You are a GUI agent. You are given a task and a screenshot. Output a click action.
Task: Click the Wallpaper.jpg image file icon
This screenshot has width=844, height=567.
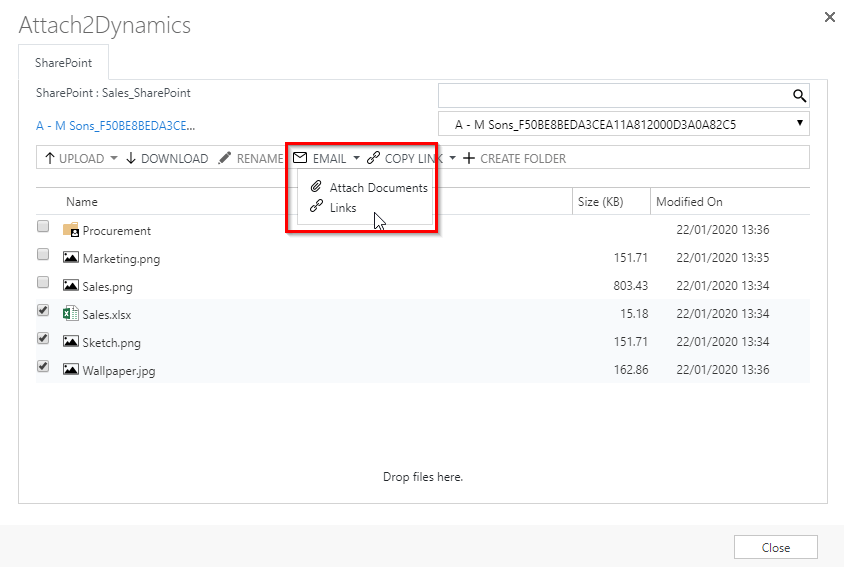[71, 369]
